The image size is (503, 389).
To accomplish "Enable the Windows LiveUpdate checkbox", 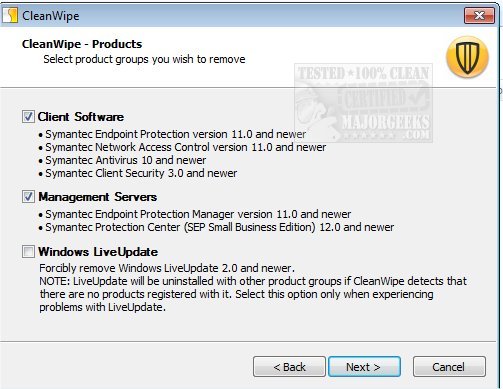I will point(28,252).
